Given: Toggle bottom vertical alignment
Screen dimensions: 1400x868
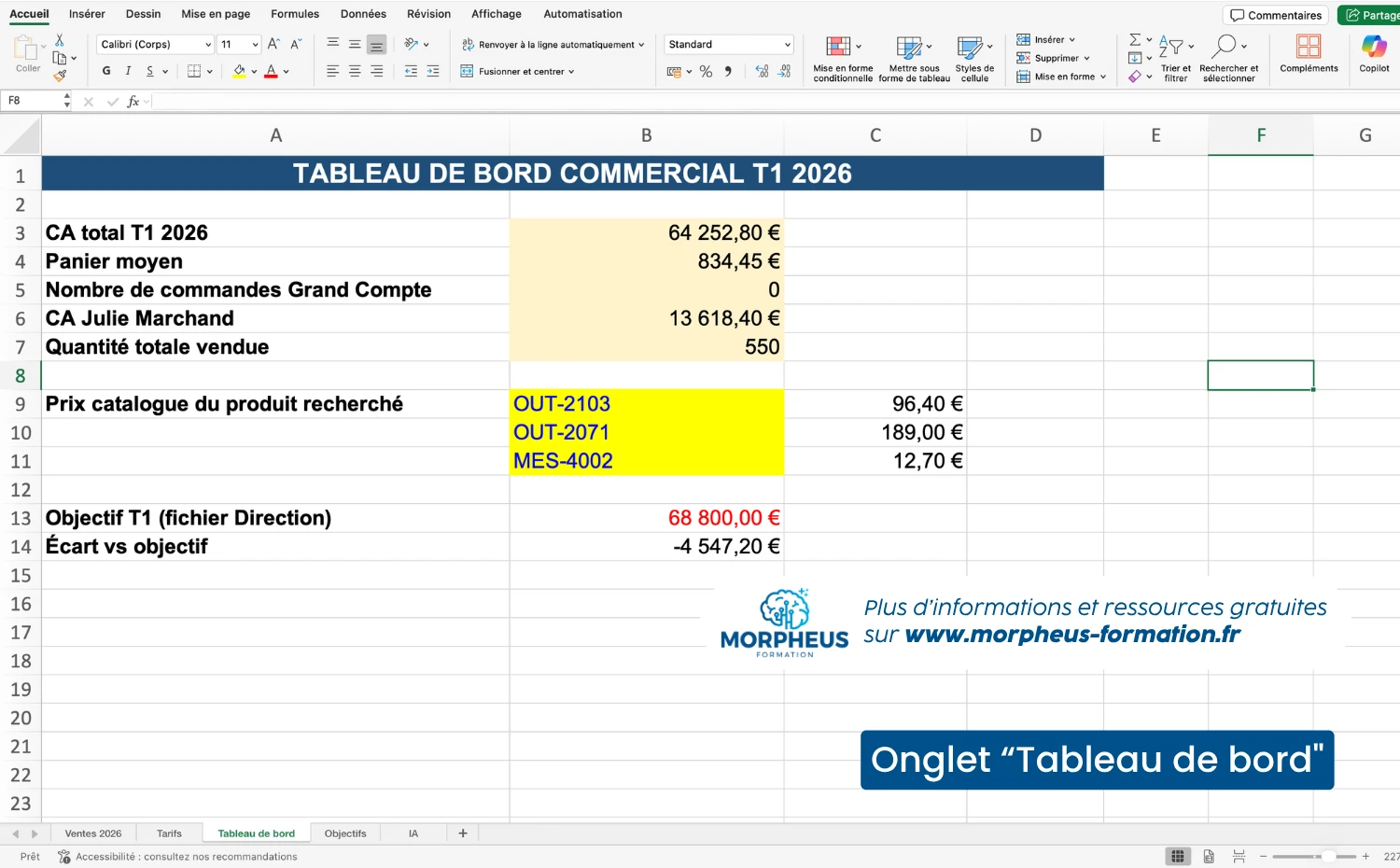Looking at the screenshot, I should pos(376,44).
